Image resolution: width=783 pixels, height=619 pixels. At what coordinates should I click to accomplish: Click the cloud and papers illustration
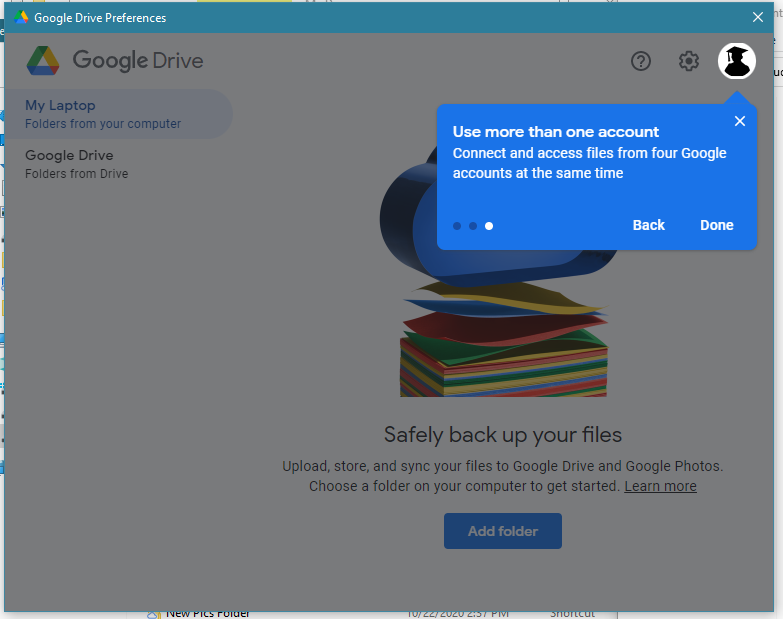pos(499,270)
